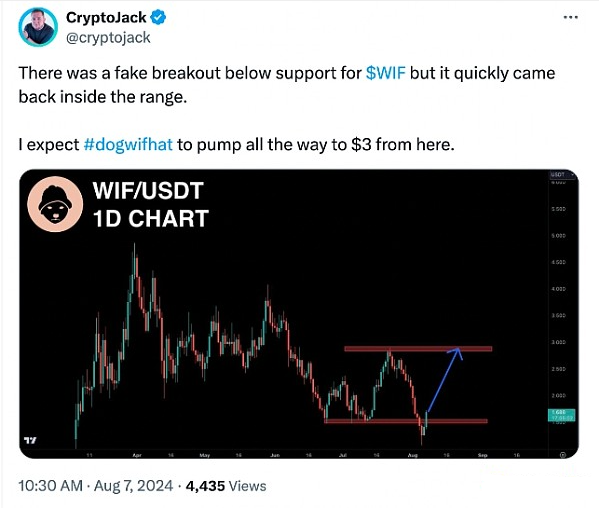
Task: Click the chart settings gear icon
Action: [x=562, y=455]
